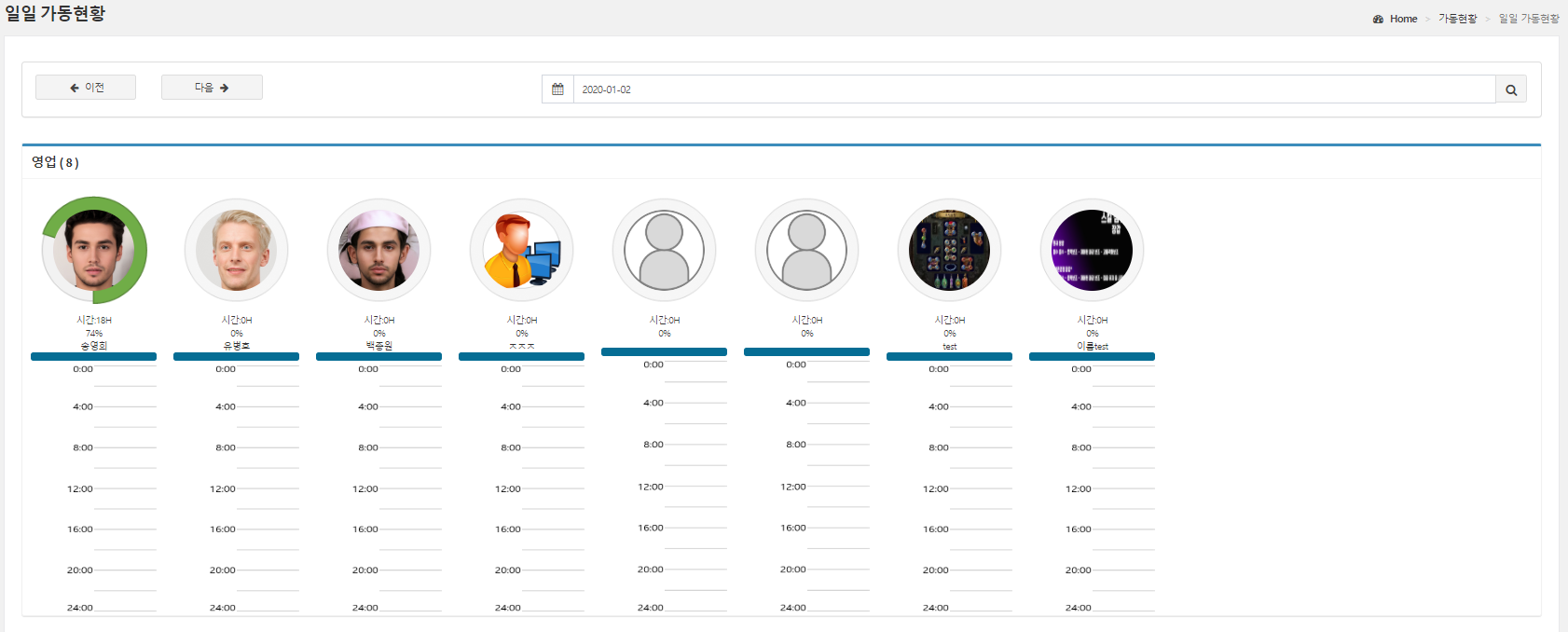Click the date field showing 2020-01-02

[1033, 89]
